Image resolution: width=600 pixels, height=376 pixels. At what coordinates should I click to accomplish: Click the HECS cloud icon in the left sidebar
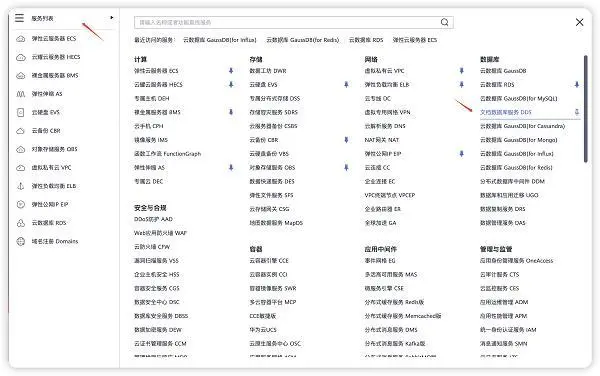[x=21, y=57]
